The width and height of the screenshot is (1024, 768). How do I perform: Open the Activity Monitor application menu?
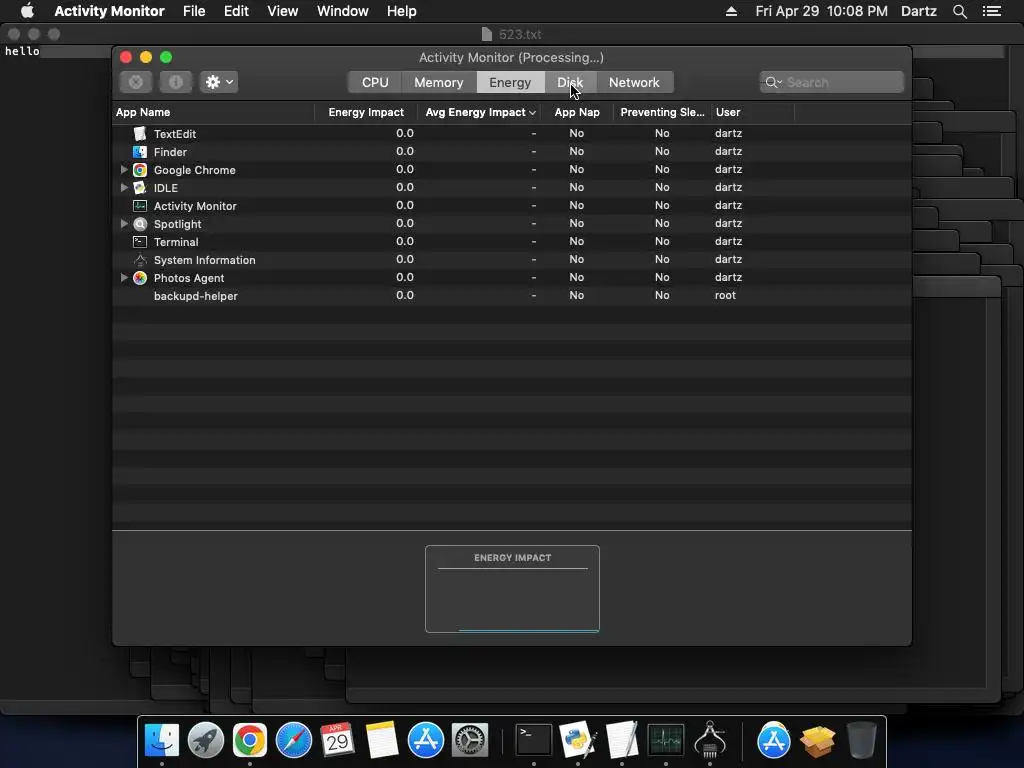coord(109,11)
